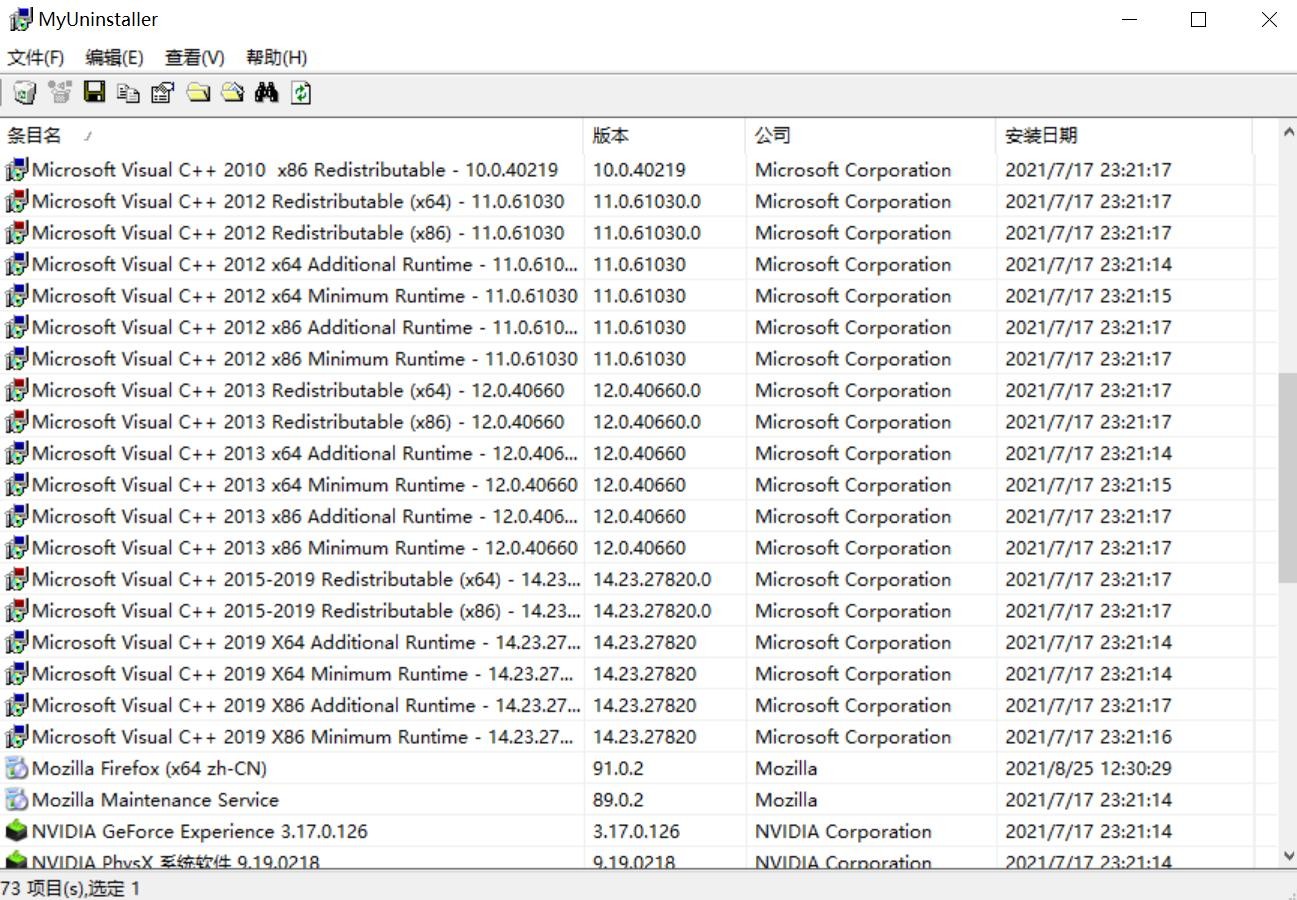The width and height of the screenshot is (1297, 900).
Task: Click the scrollbar up arrow
Action: tap(1288, 133)
